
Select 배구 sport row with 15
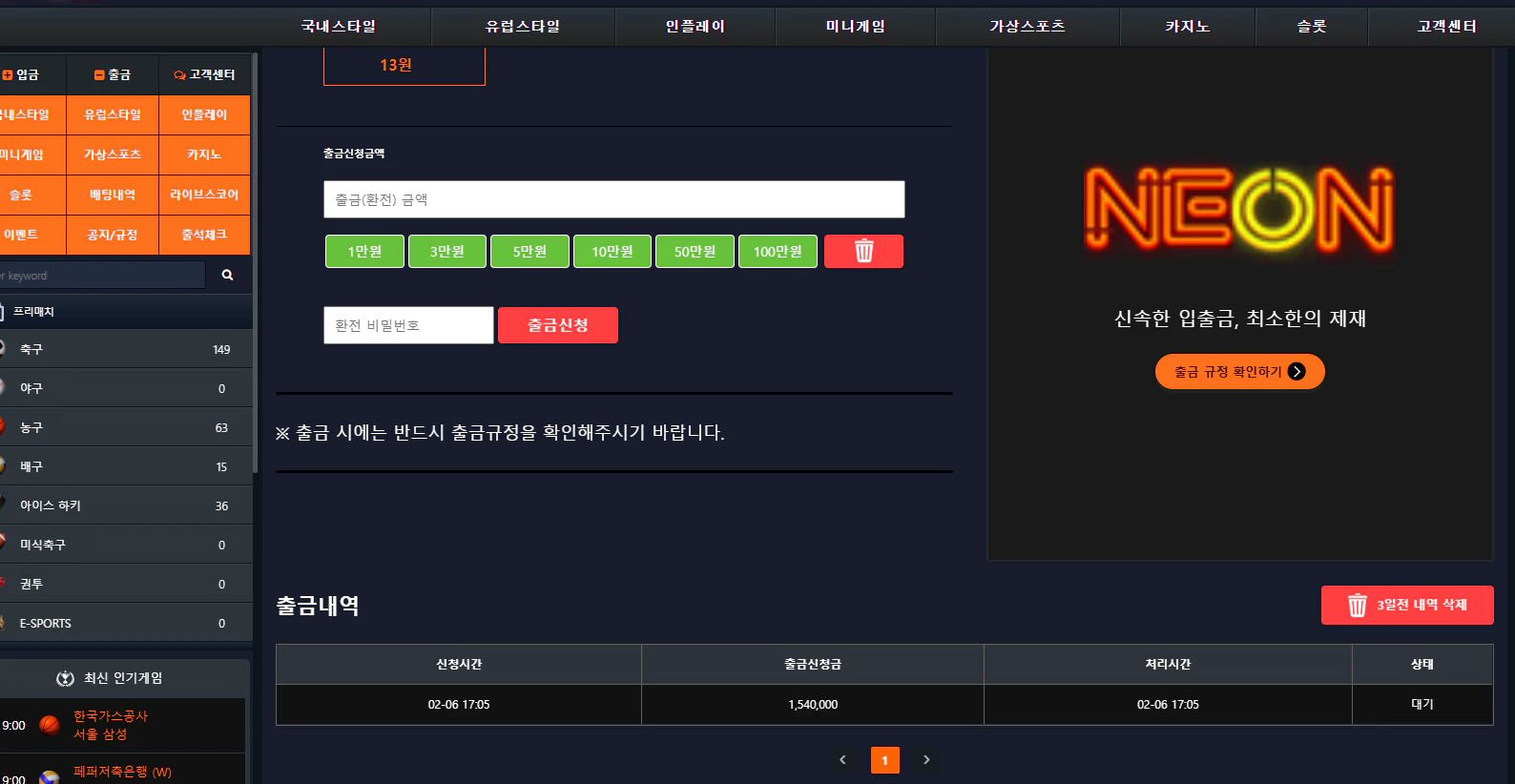pos(126,466)
